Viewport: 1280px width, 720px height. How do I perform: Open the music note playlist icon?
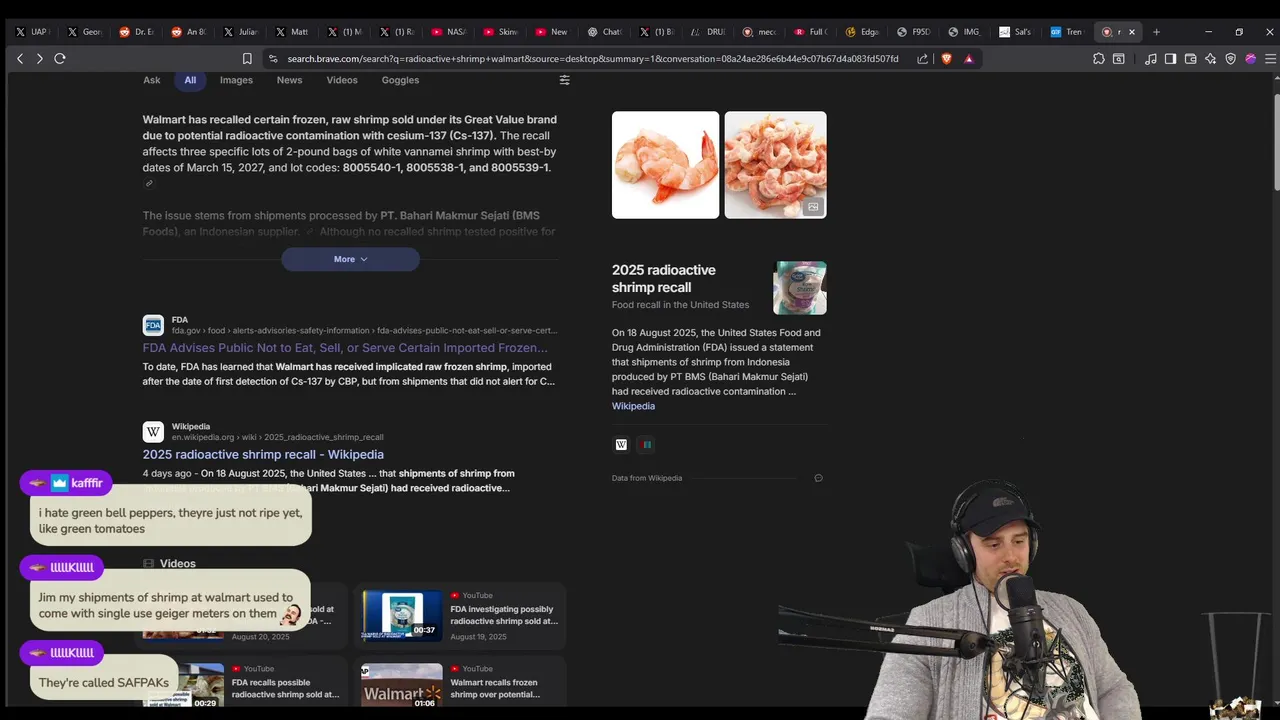click(1150, 59)
